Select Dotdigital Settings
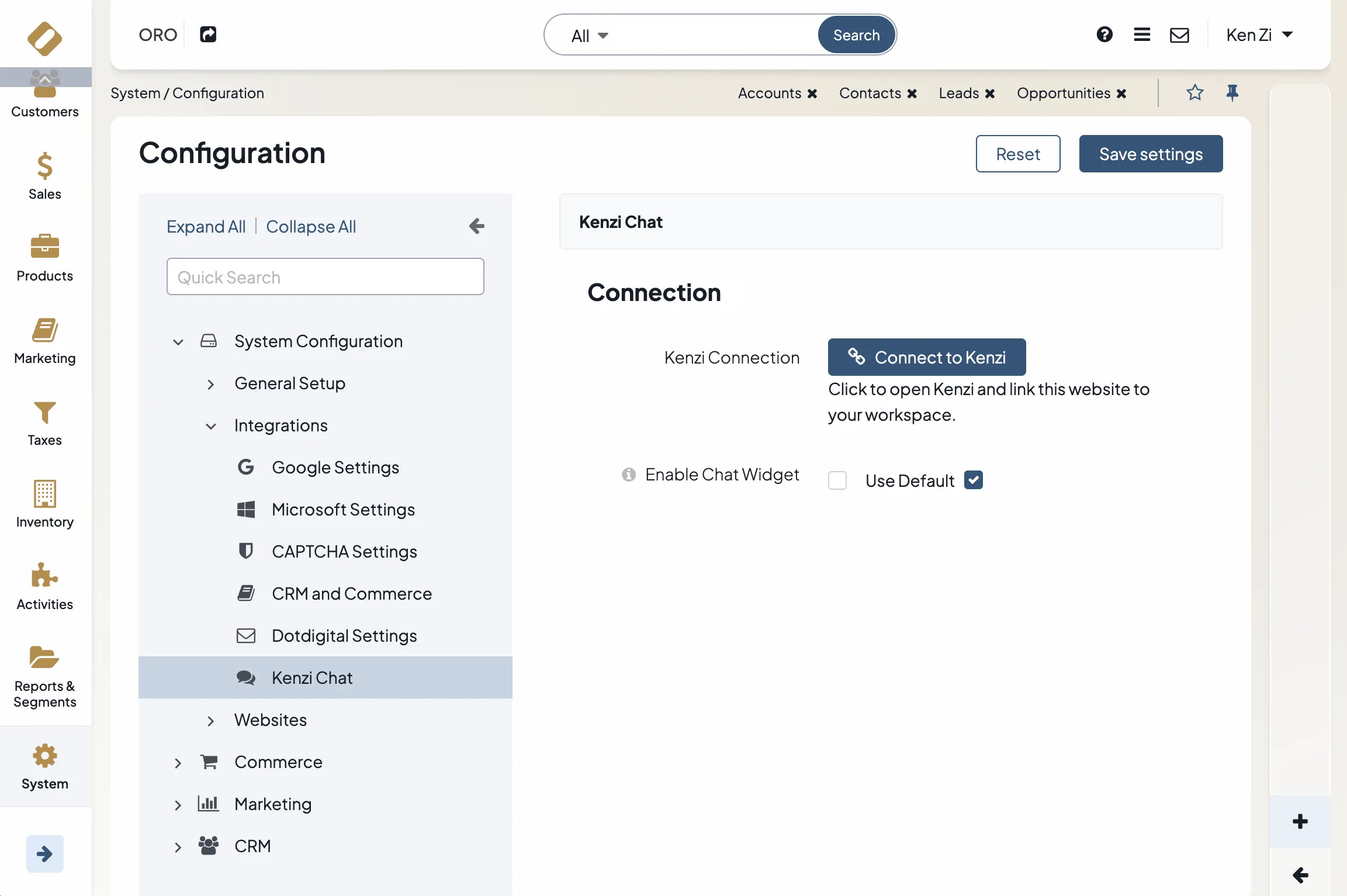Image resolution: width=1347 pixels, height=896 pixels. pos(345,636)
